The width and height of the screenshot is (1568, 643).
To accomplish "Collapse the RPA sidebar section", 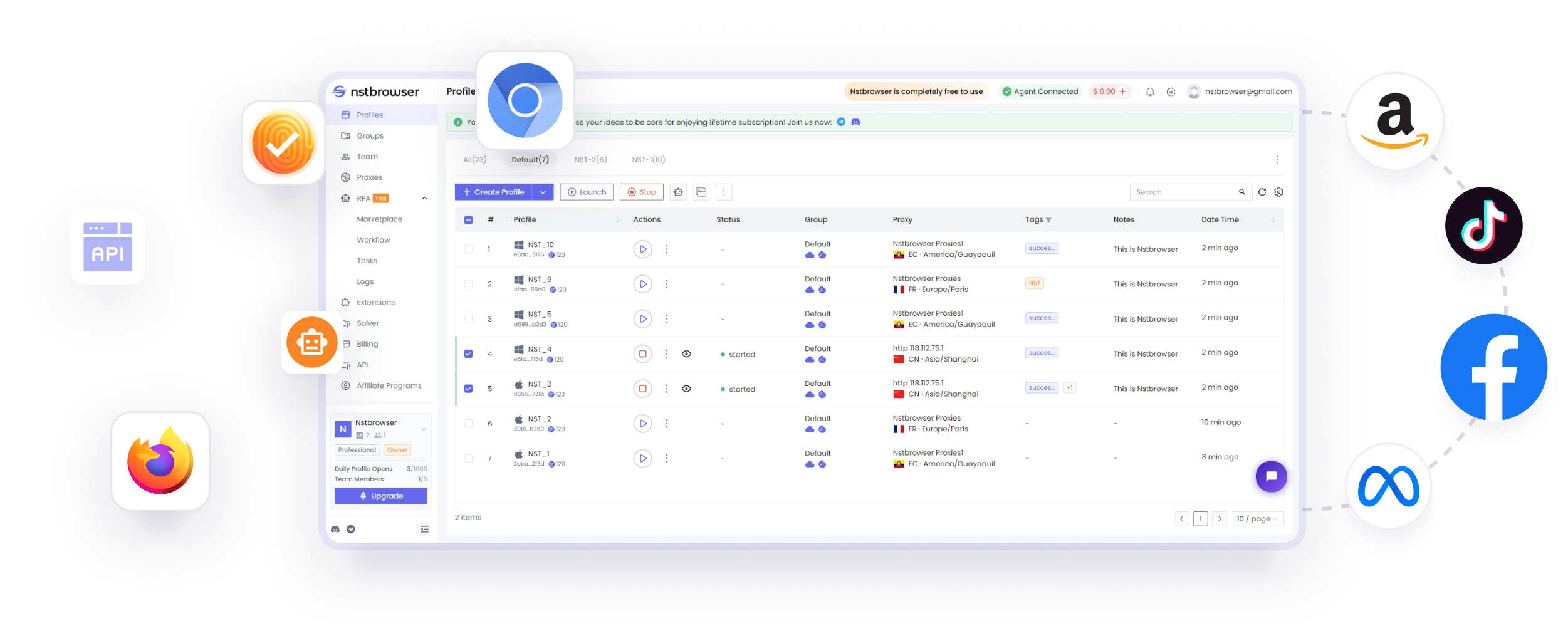I will (424, 199).
